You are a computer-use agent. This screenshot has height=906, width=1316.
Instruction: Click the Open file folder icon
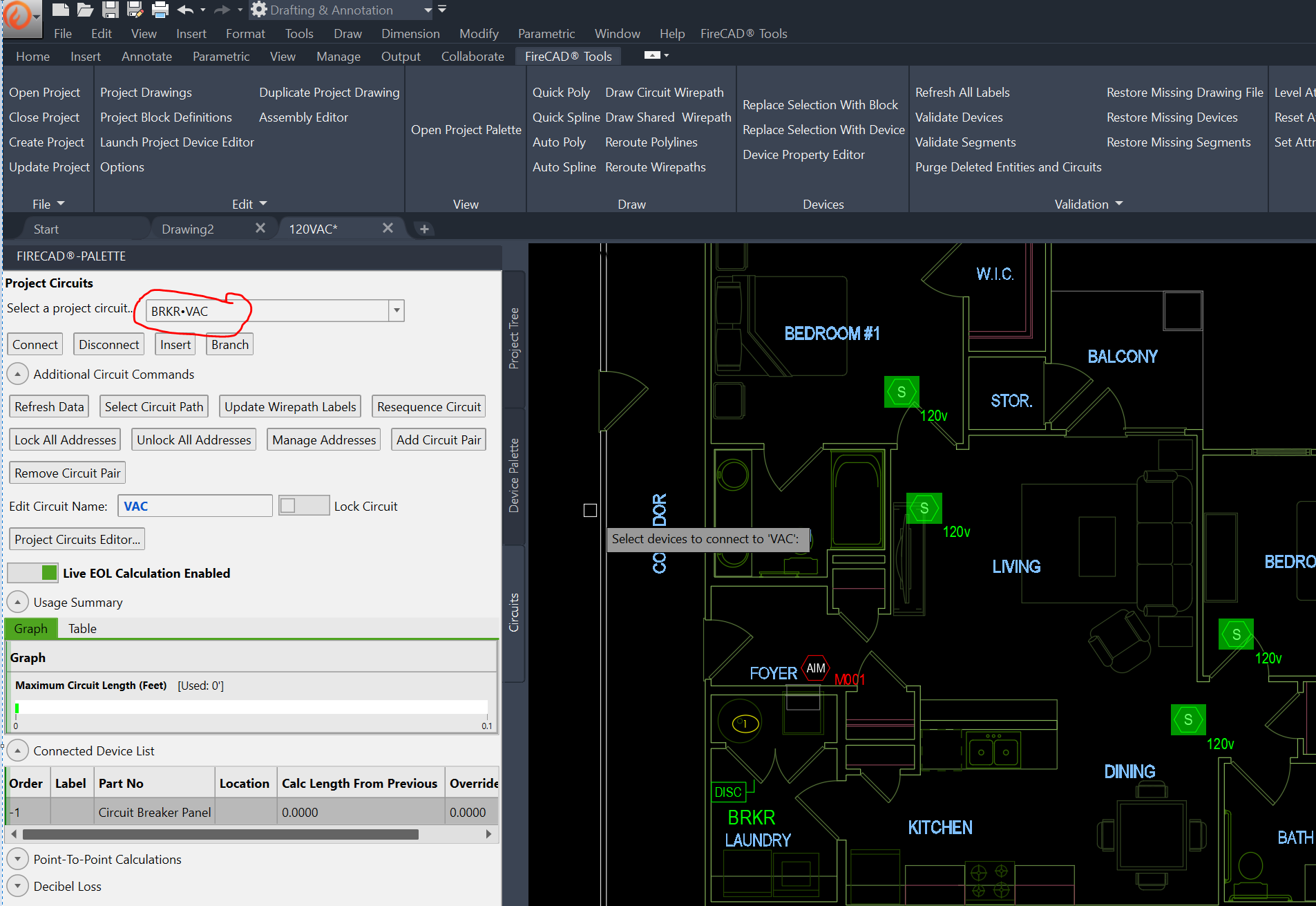tap(85, 10)
